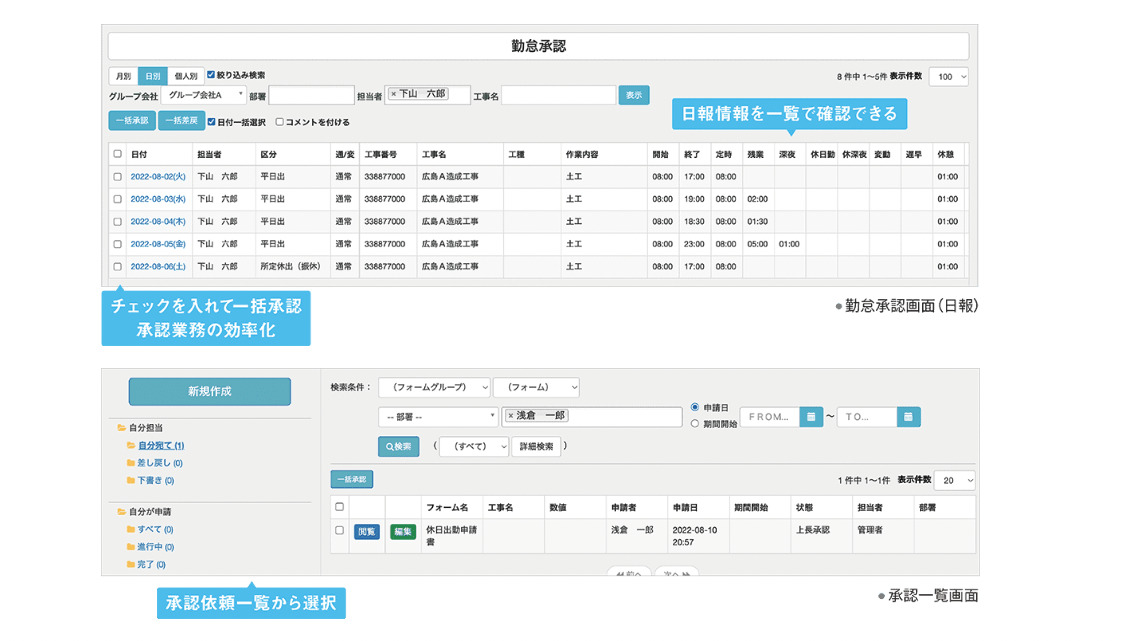Click the green 編集 button

[403, 532]
